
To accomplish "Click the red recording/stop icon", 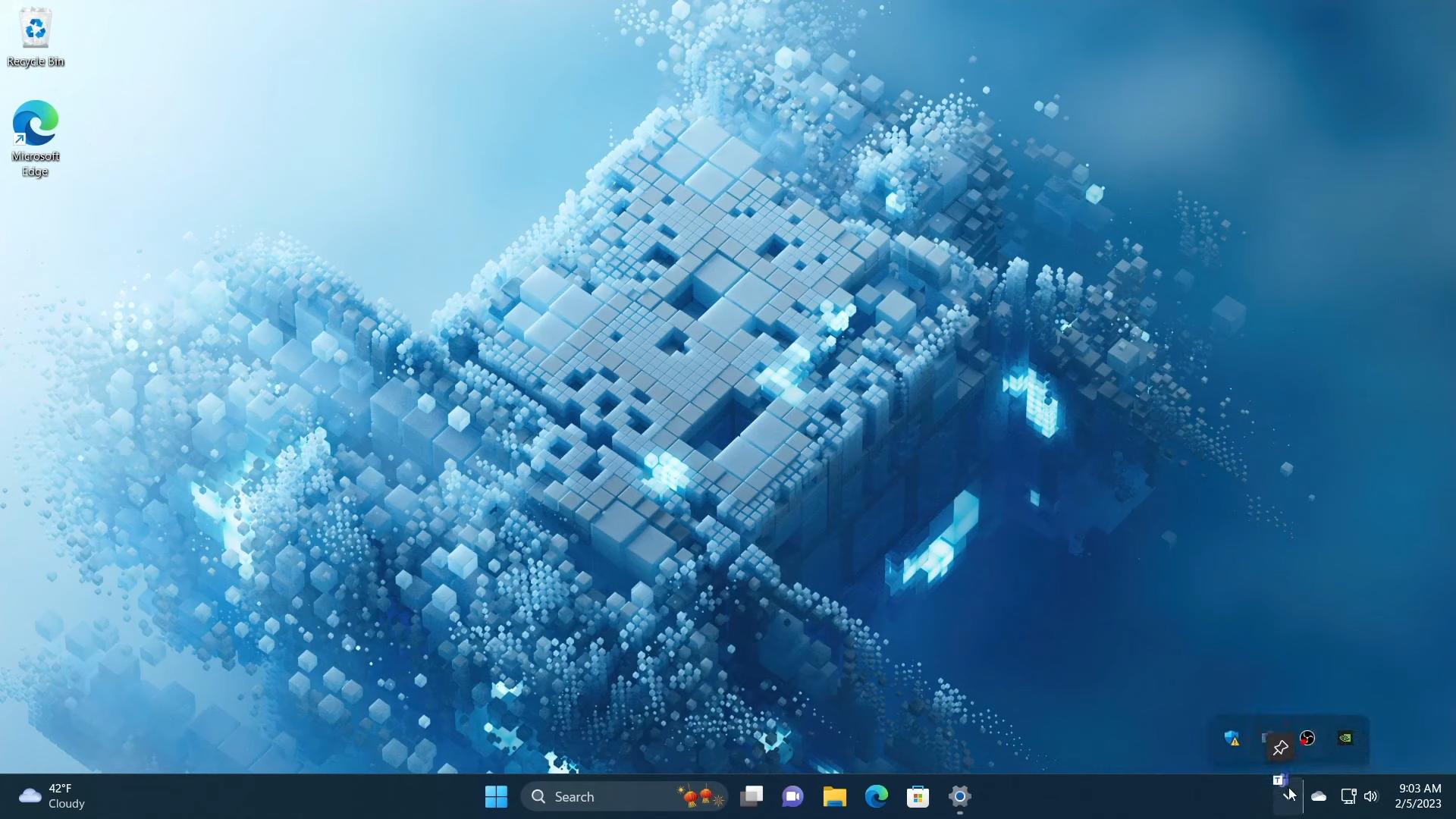I will click(1308, 738).
